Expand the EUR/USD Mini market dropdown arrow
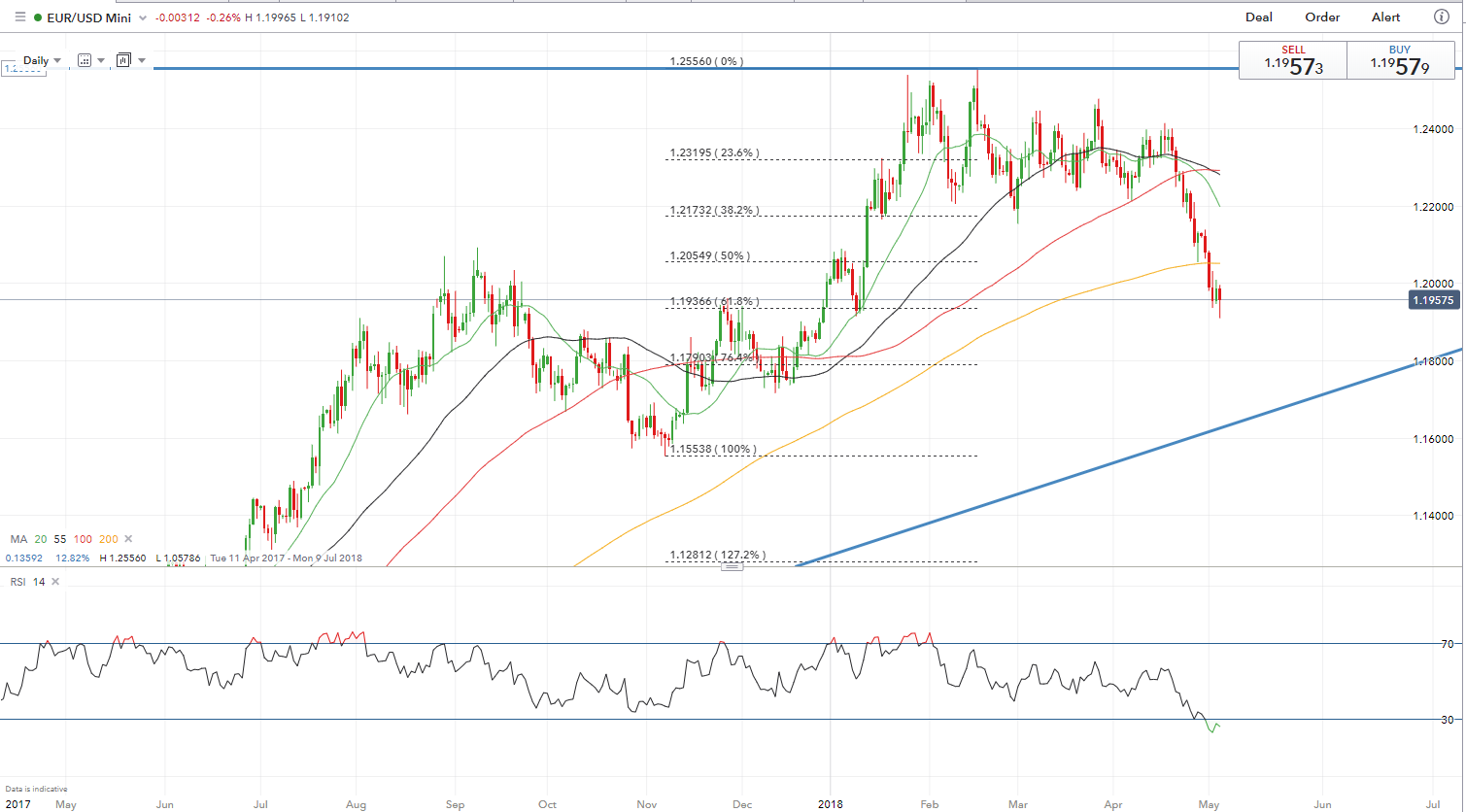This screenshot has width=1466, height=812. pos(144,18)
